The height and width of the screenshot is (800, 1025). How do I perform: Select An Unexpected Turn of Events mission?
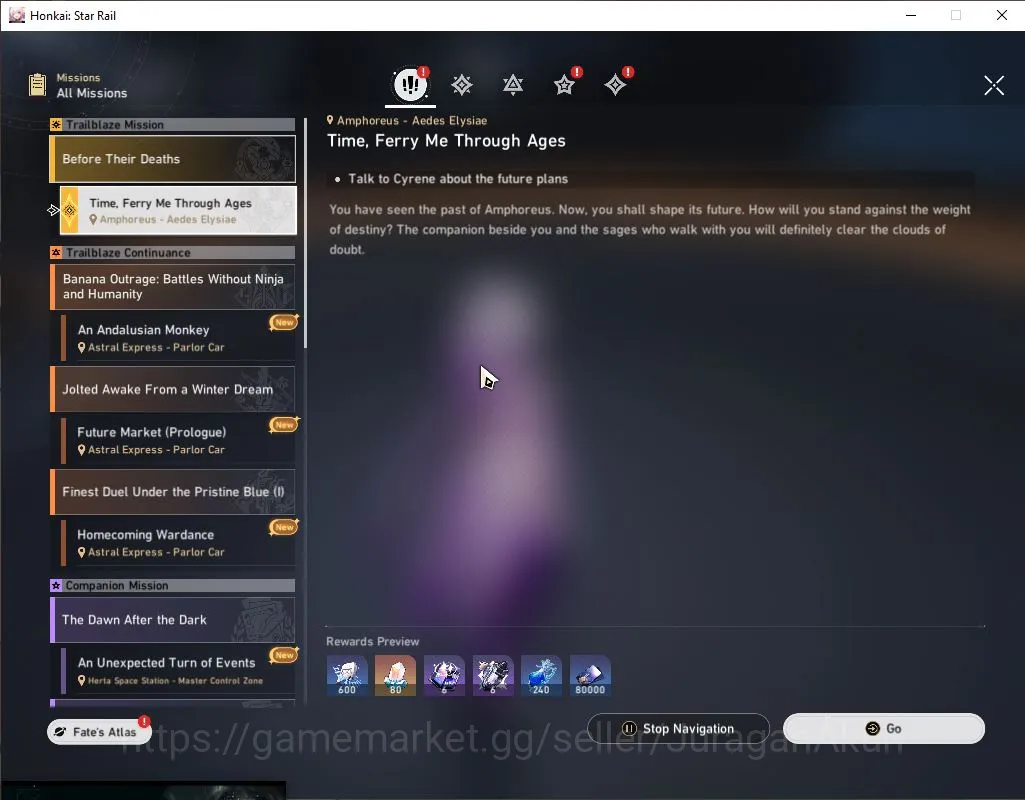pyautogui.click(x=178, y=671)
